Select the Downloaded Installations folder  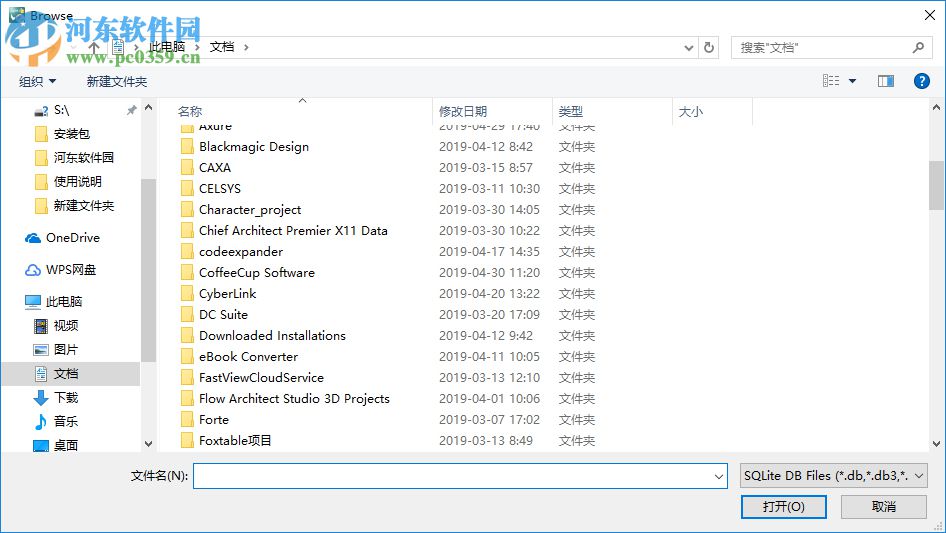[272, 336]
